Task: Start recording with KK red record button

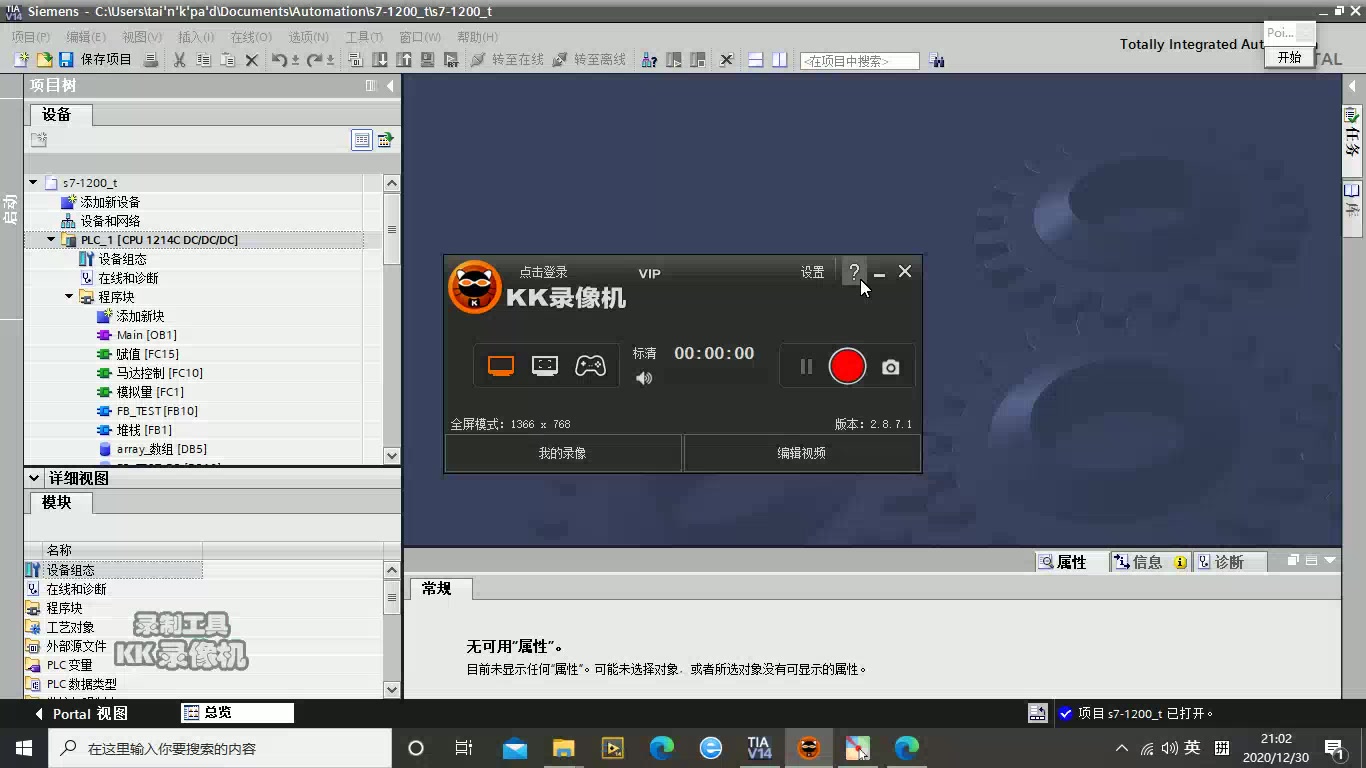Action: point(847,366)
